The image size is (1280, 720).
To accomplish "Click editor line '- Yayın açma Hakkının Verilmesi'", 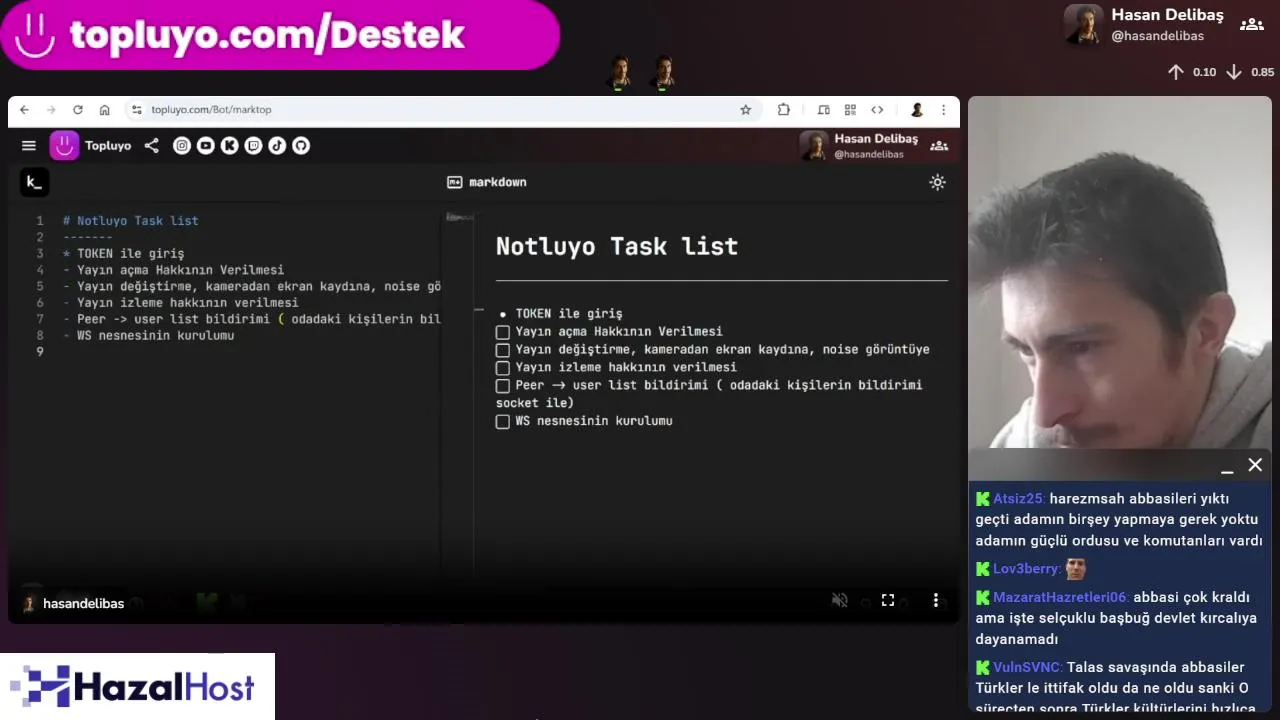I will [173, 270].
